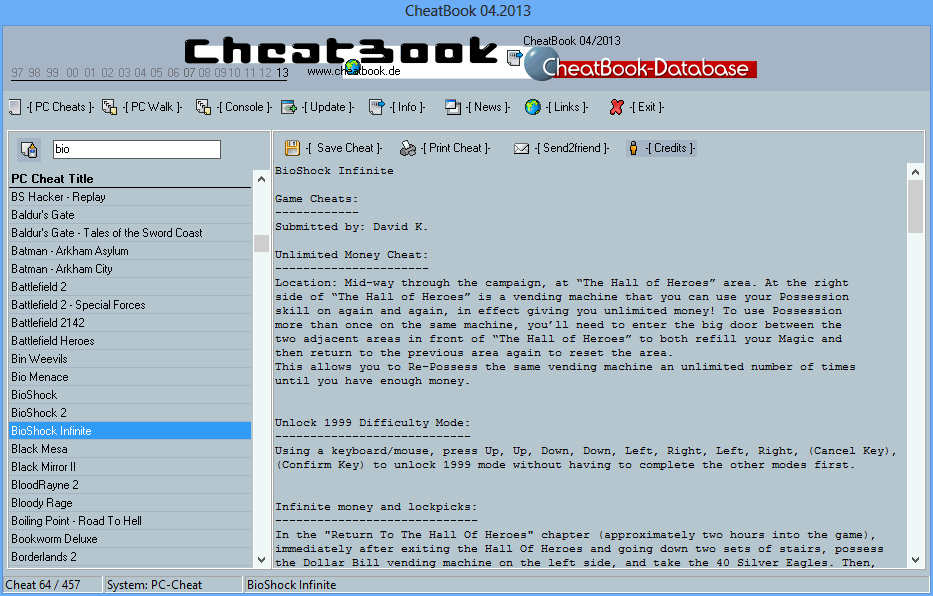Viewport: 933px width, 596px height.
Task: Click the Credits button label
Action: (670, 148)
